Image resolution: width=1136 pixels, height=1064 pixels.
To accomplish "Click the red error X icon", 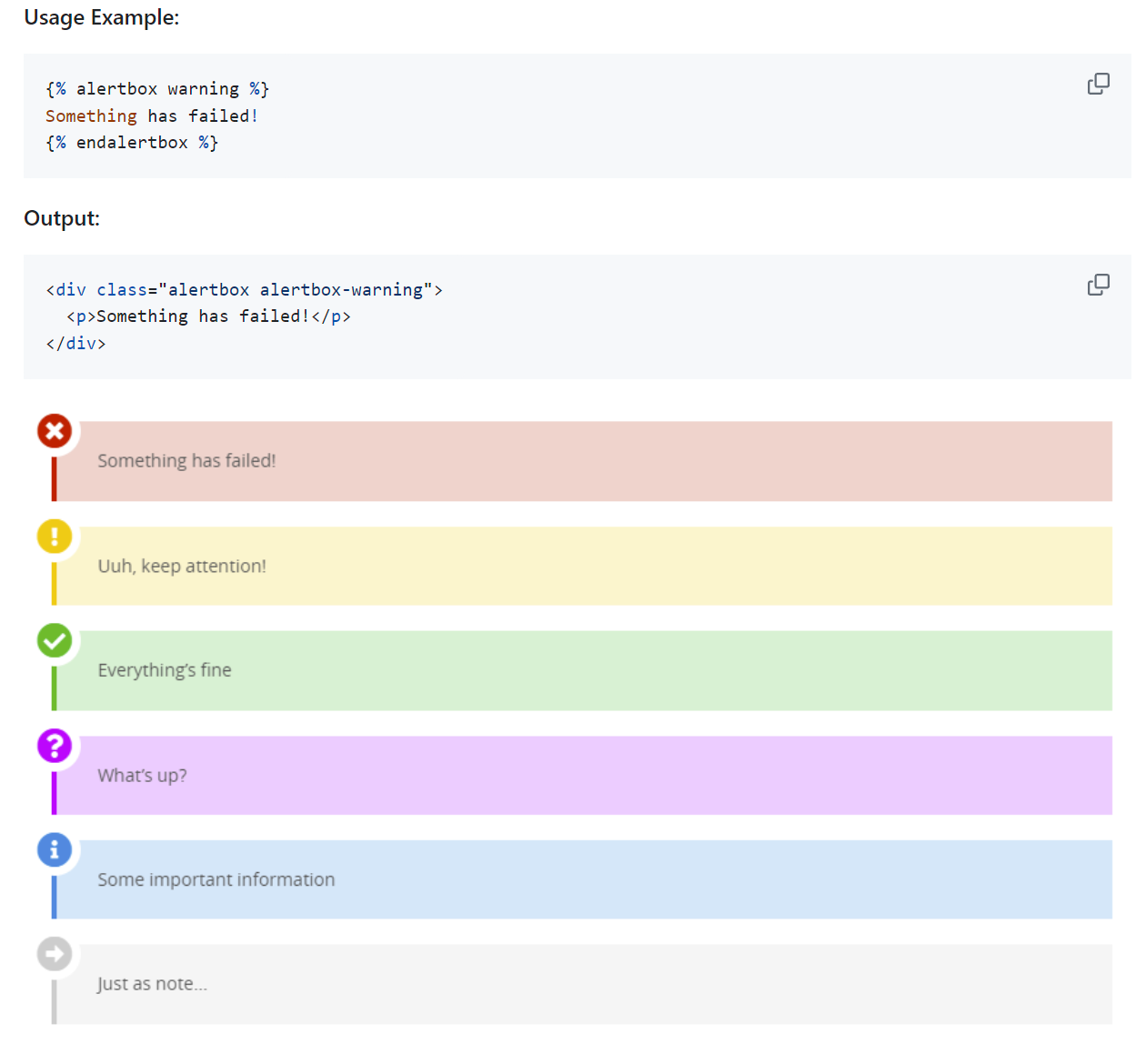I will click(55, 431).
